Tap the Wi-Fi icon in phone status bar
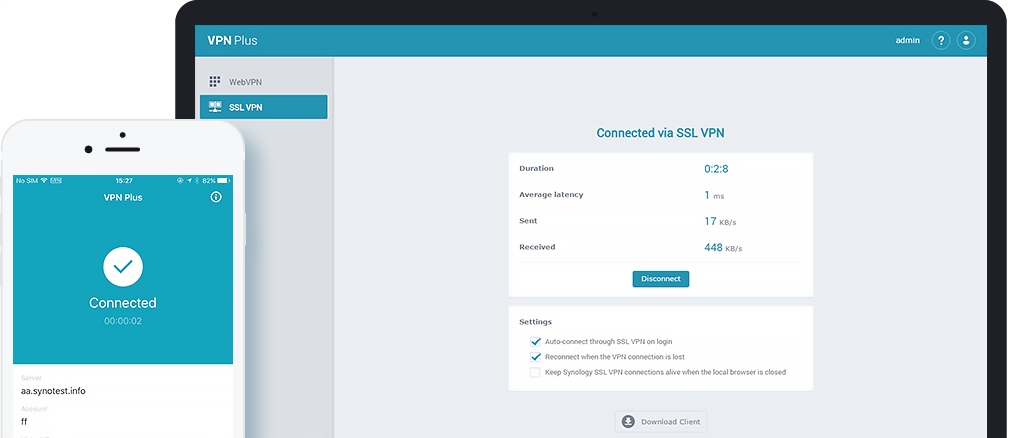 click(x=44, y=180)
